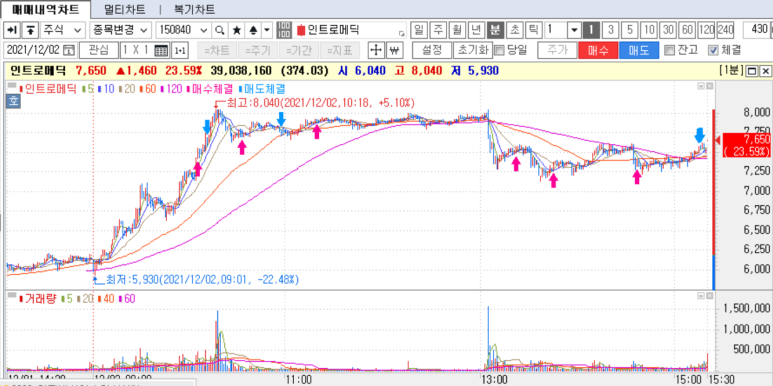This screenshot has height=386, width=773.
Task: Select the 월 monthly period toggle
Action: pos(457,30)
